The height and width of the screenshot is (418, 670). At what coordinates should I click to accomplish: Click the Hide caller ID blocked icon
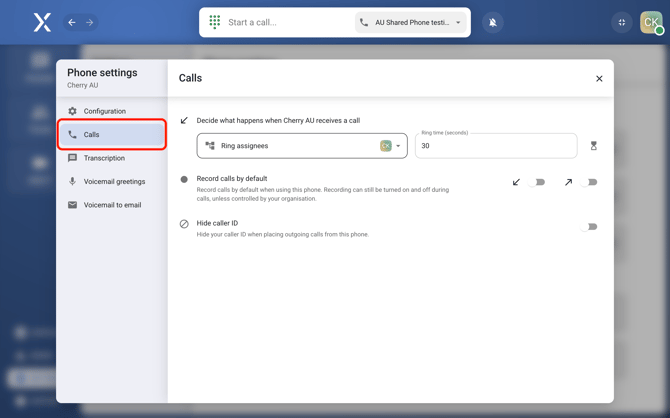[x=184, y=224]
